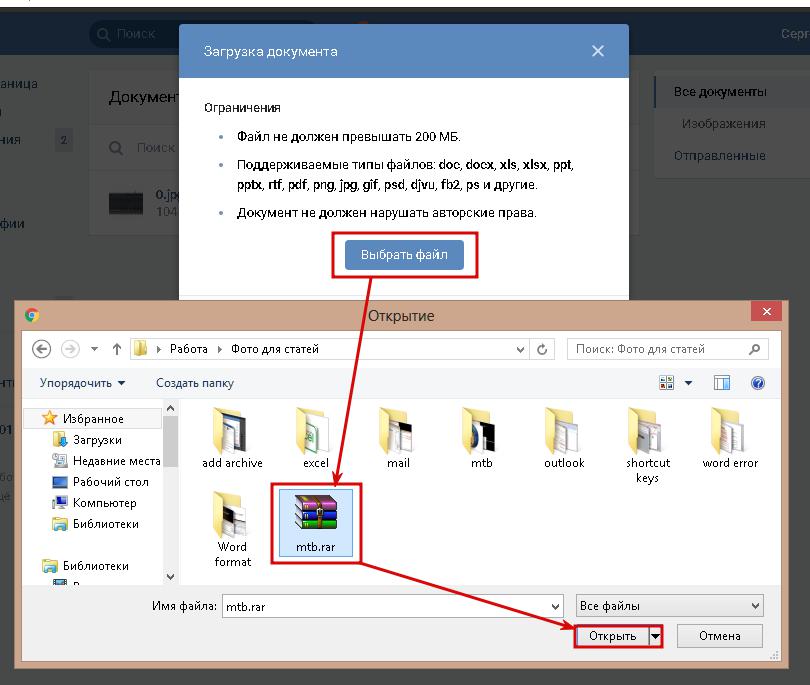The width and height of the screenshot is (810, 685).
Task: Open the excel folder
Action: click(x=316, y=438)
